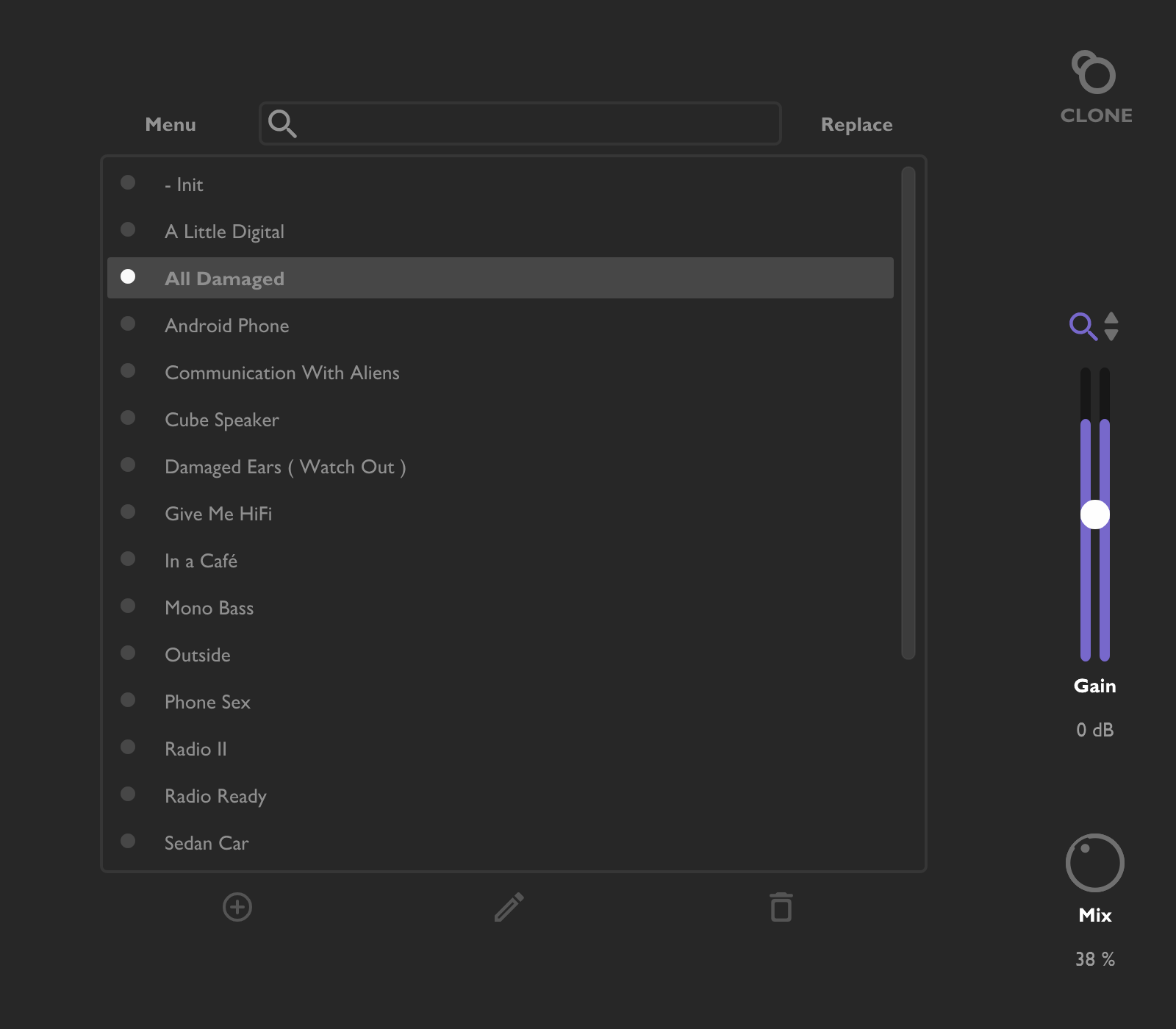Click the down arrow to load next preset
This screenshot has width=1176, height=1029.
[x=1112, y=335]
